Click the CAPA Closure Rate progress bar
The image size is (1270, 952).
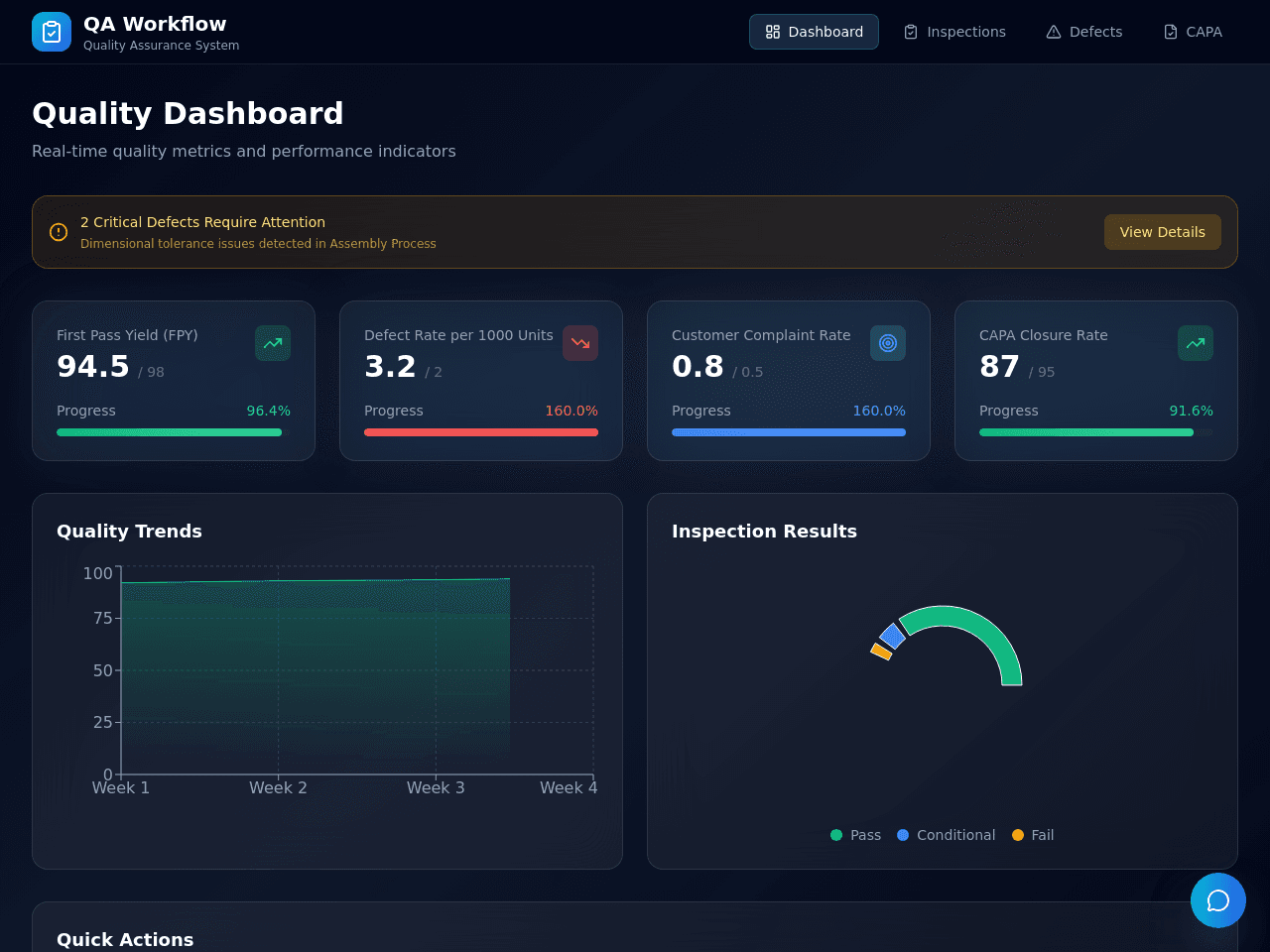[x=1096, y=432]
